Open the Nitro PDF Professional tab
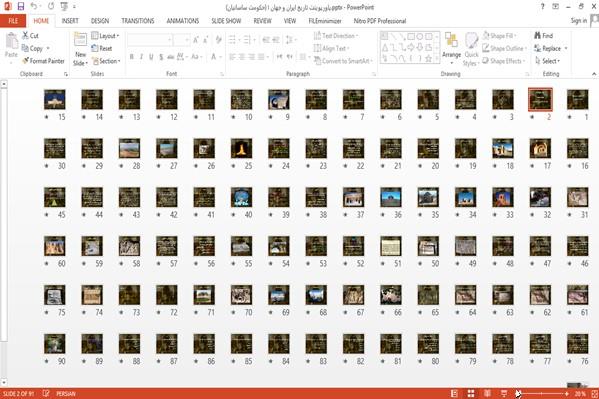The height and width of the screenshot is (399, 599). tap(379, 21)
